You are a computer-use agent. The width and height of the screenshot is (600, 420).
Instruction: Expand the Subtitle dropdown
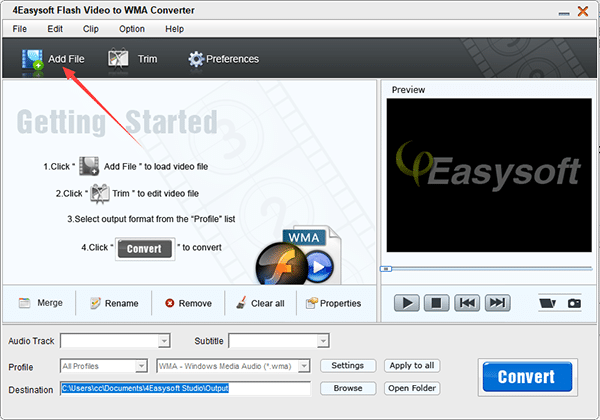point(323,340)
